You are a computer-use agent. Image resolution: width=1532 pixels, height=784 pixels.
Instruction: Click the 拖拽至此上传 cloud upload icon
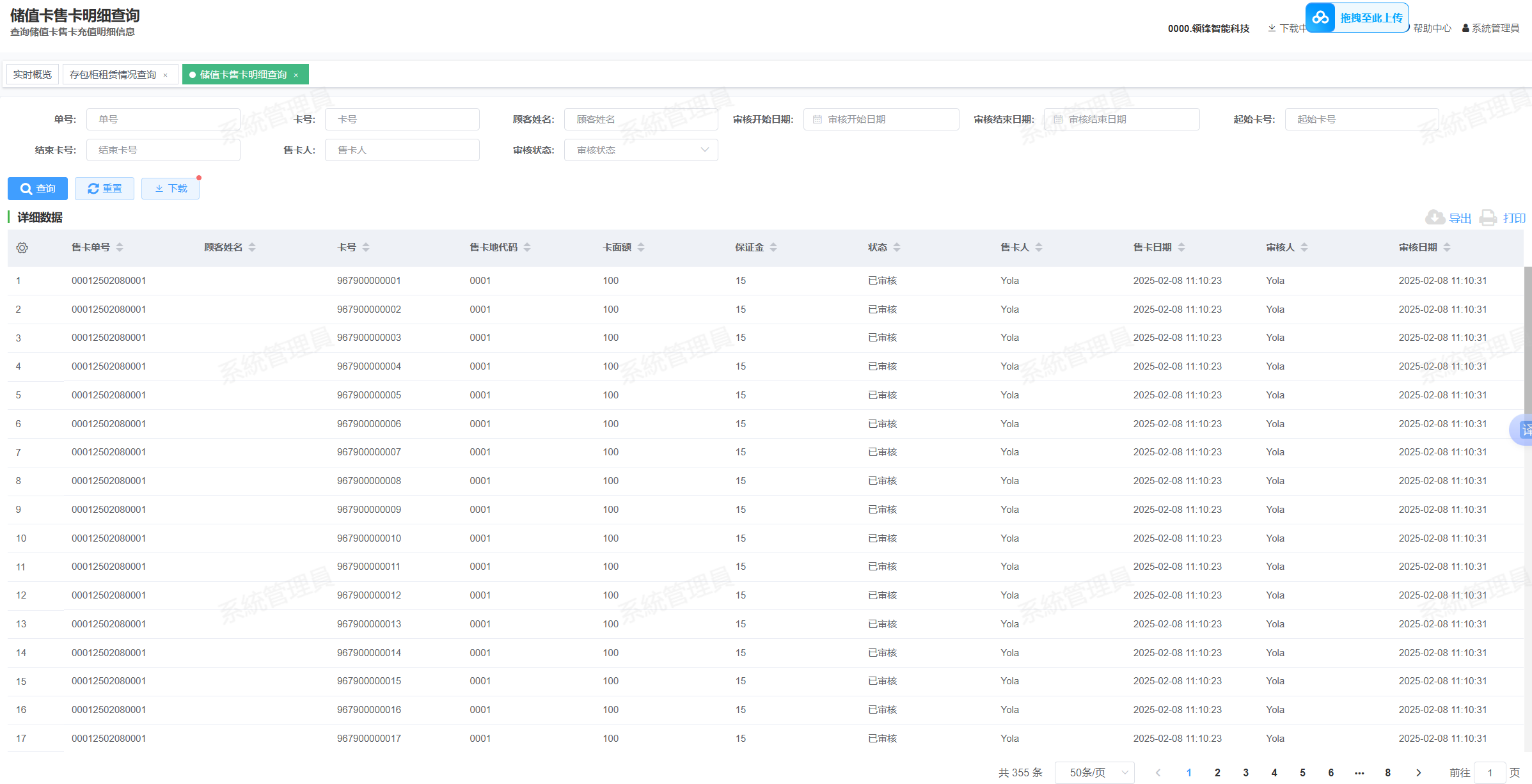click(x=1320, y=18)
